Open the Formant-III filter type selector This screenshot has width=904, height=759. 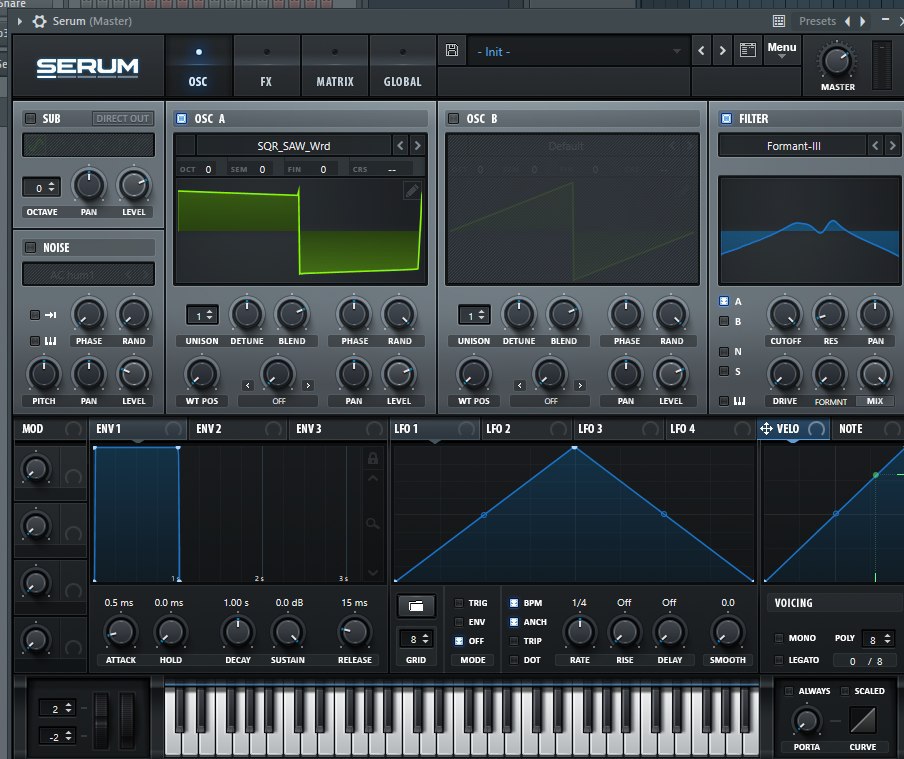793,146
